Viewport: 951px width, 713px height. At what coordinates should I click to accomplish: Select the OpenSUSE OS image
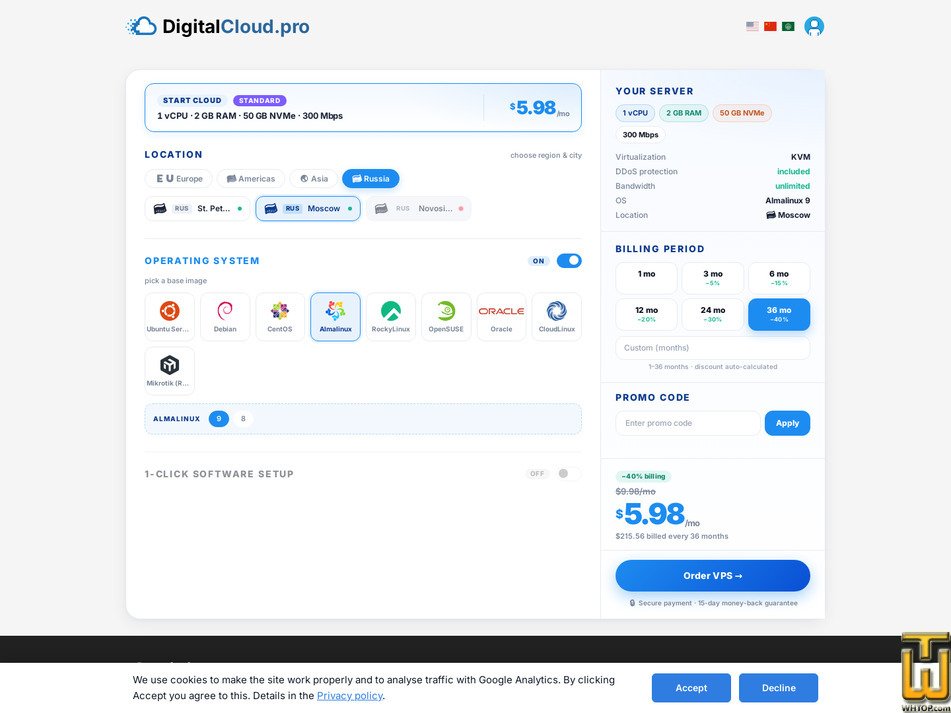[x=446, y=317]
